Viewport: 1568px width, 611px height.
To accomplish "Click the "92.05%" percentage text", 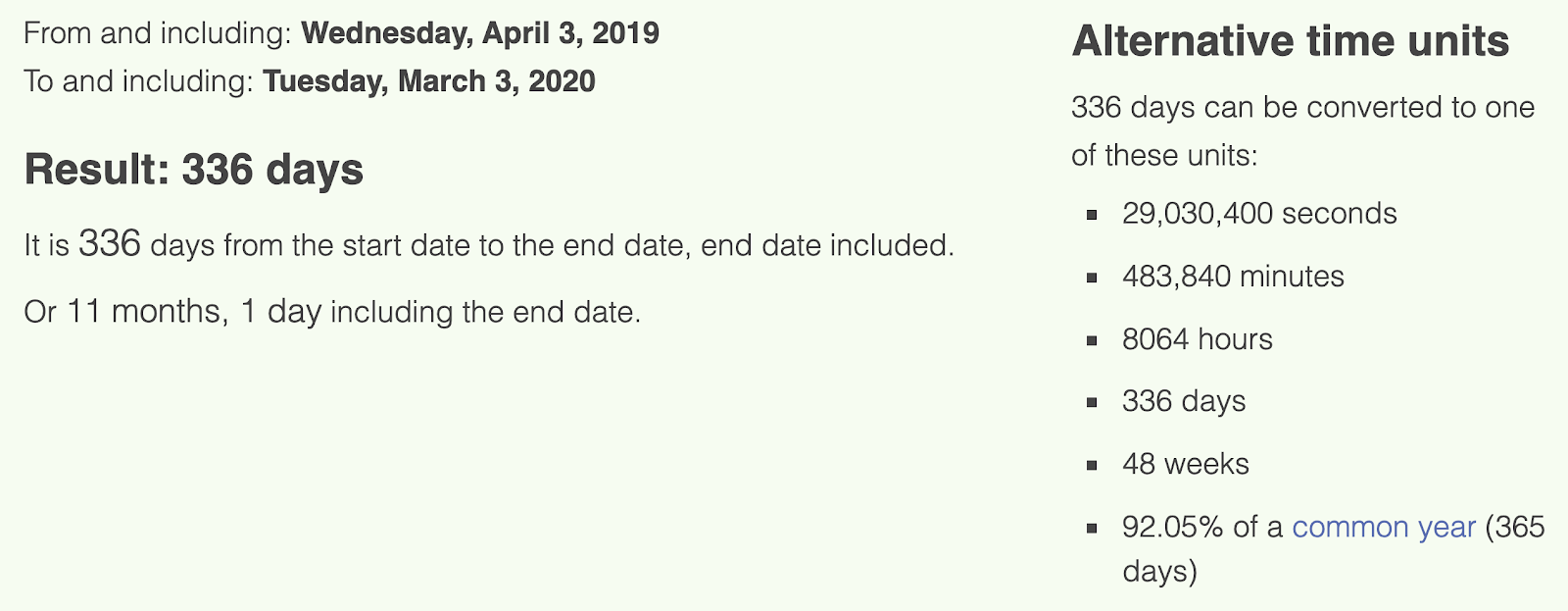I will tap(1172, 528).
